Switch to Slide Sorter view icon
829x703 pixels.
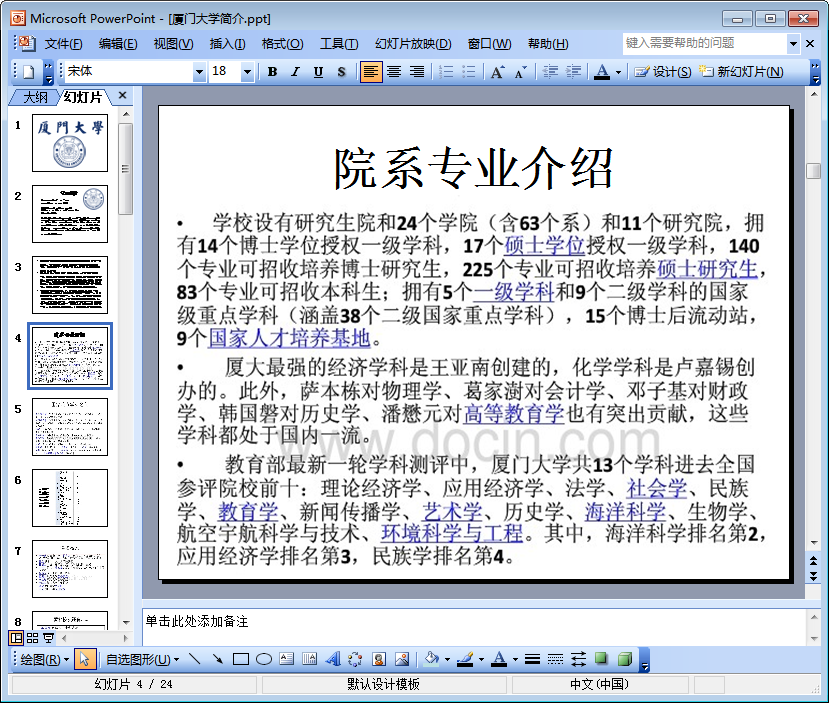click(x=32, y=638)
